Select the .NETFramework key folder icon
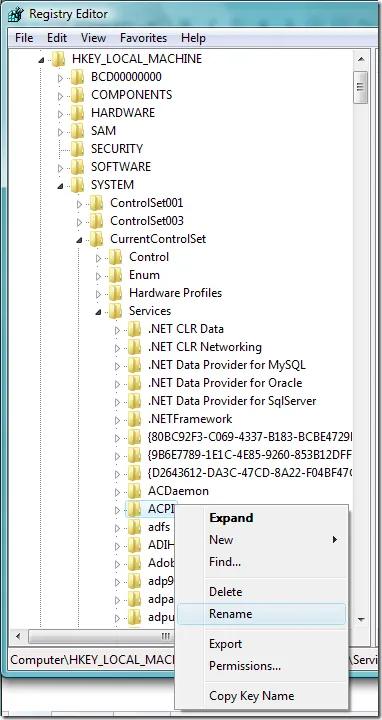This screenshot has height=720, width=382. point(134,419)
